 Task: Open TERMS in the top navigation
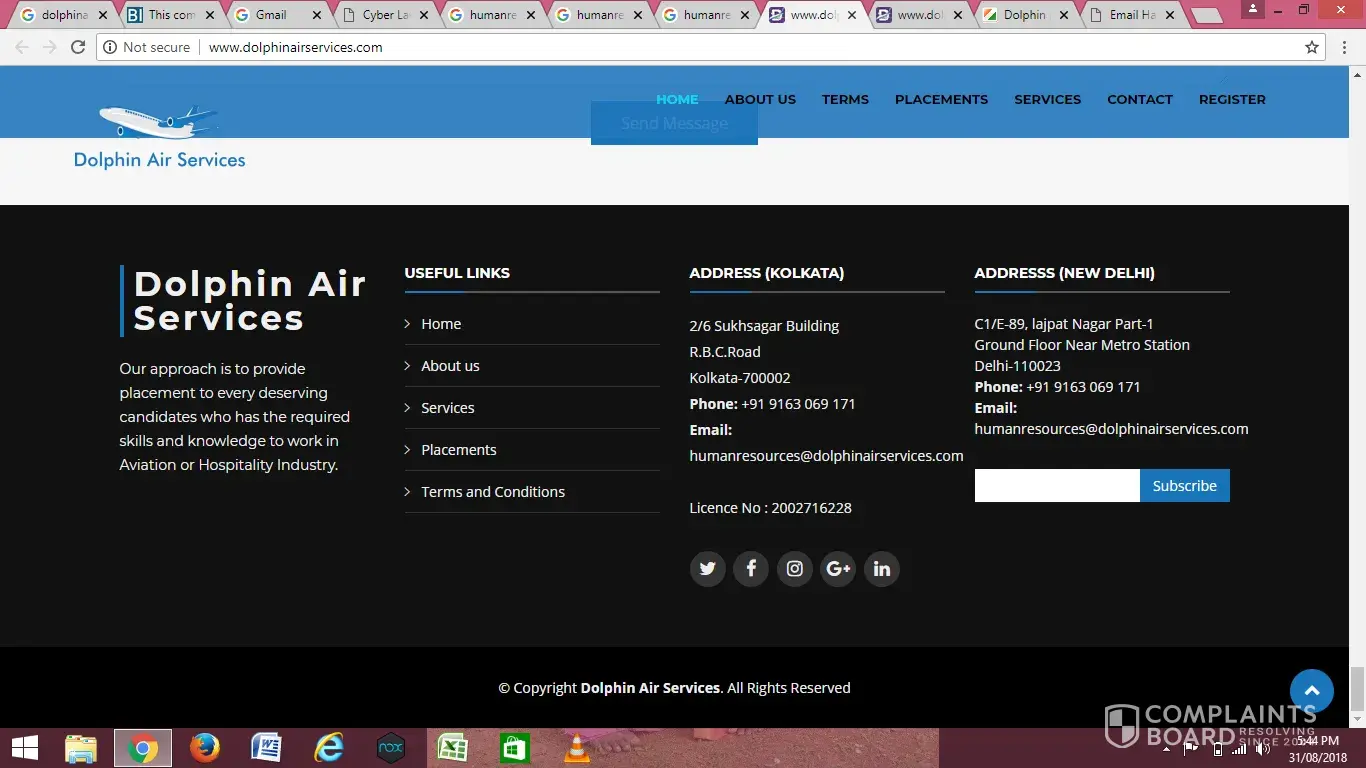pos(845,99)
